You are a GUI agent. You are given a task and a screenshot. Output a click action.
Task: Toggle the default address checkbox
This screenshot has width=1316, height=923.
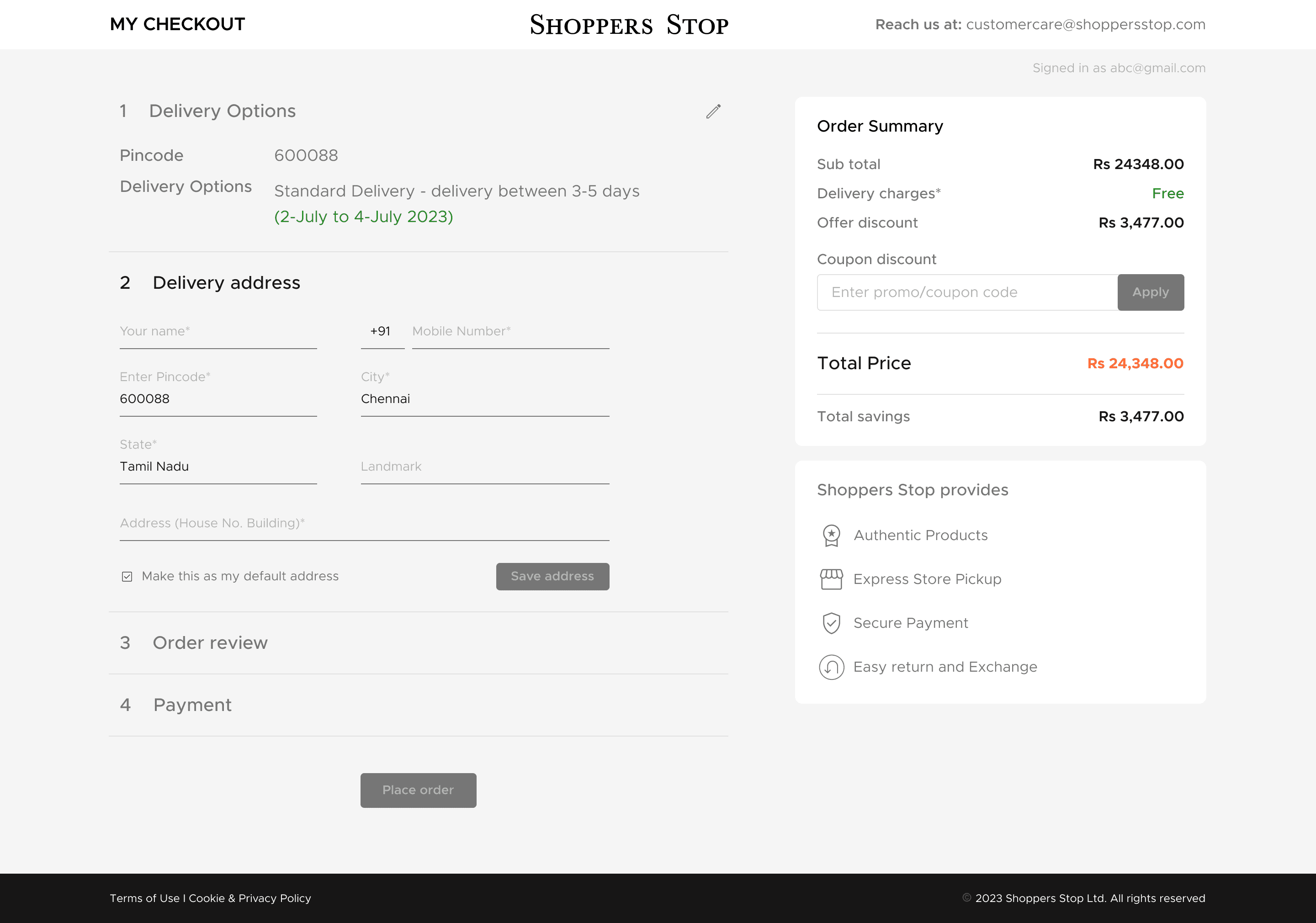(x=127, y=577)
